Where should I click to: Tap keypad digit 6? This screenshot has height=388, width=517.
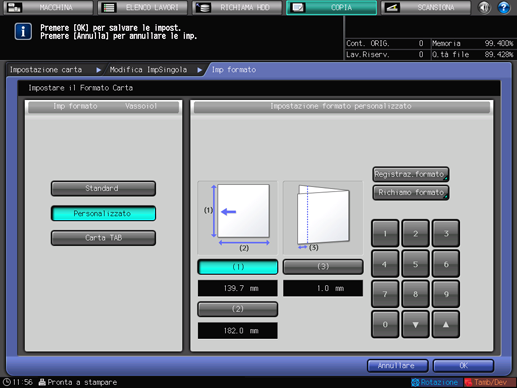pos(446,264)
